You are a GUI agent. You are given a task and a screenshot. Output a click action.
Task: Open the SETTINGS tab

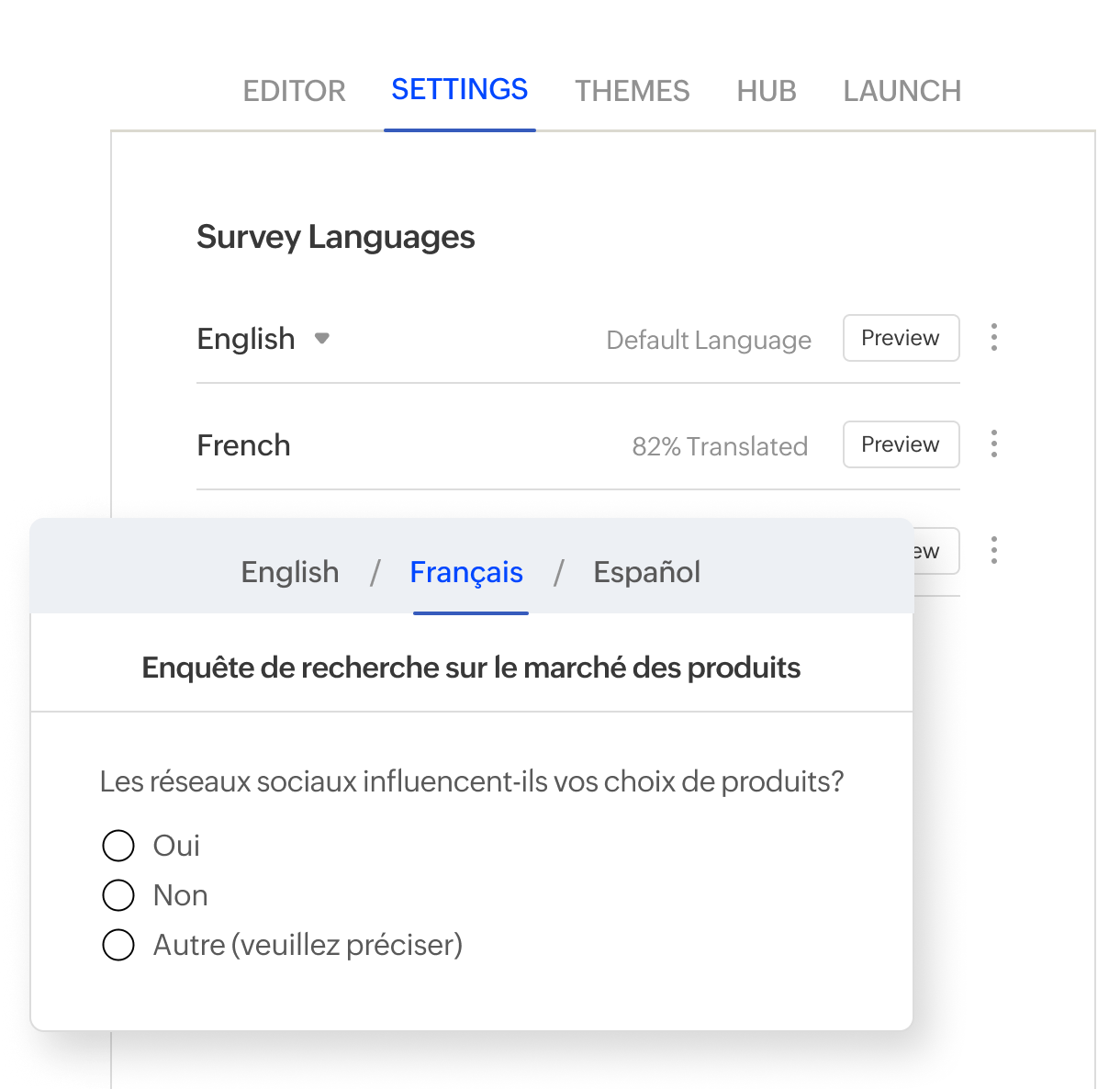[x=459, y=90]
